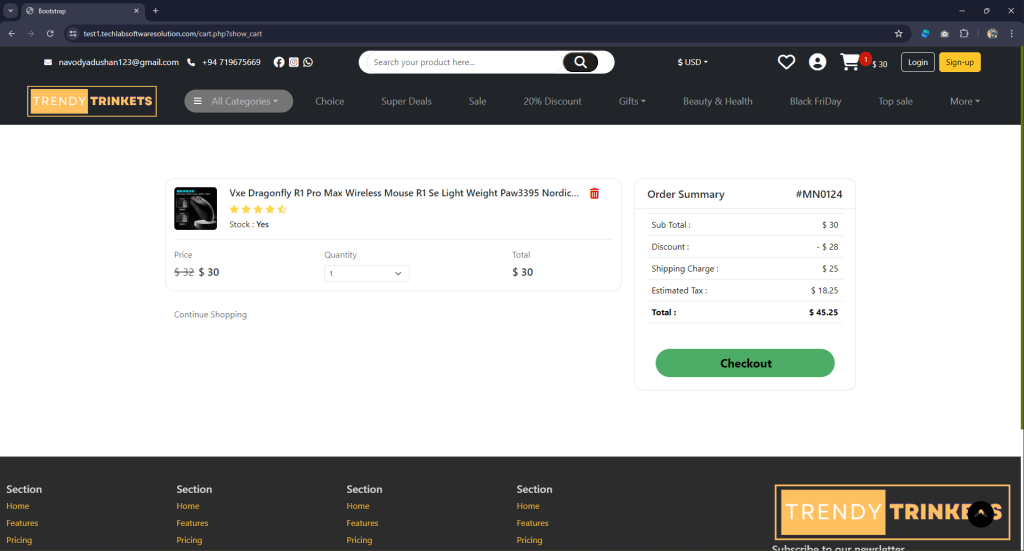Image resolution: width=1024 pixels, height=551 pixels.
Task: Open the Instagram social icon
Action: coord(294,62)
